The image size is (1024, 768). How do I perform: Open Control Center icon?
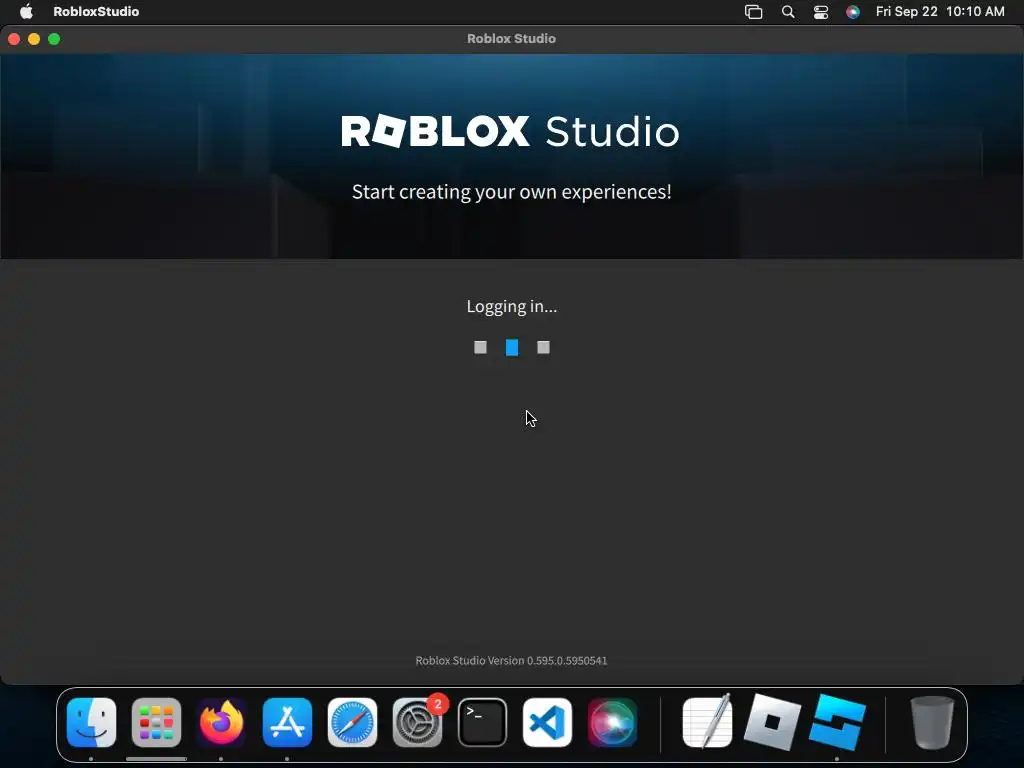[821, 12]
